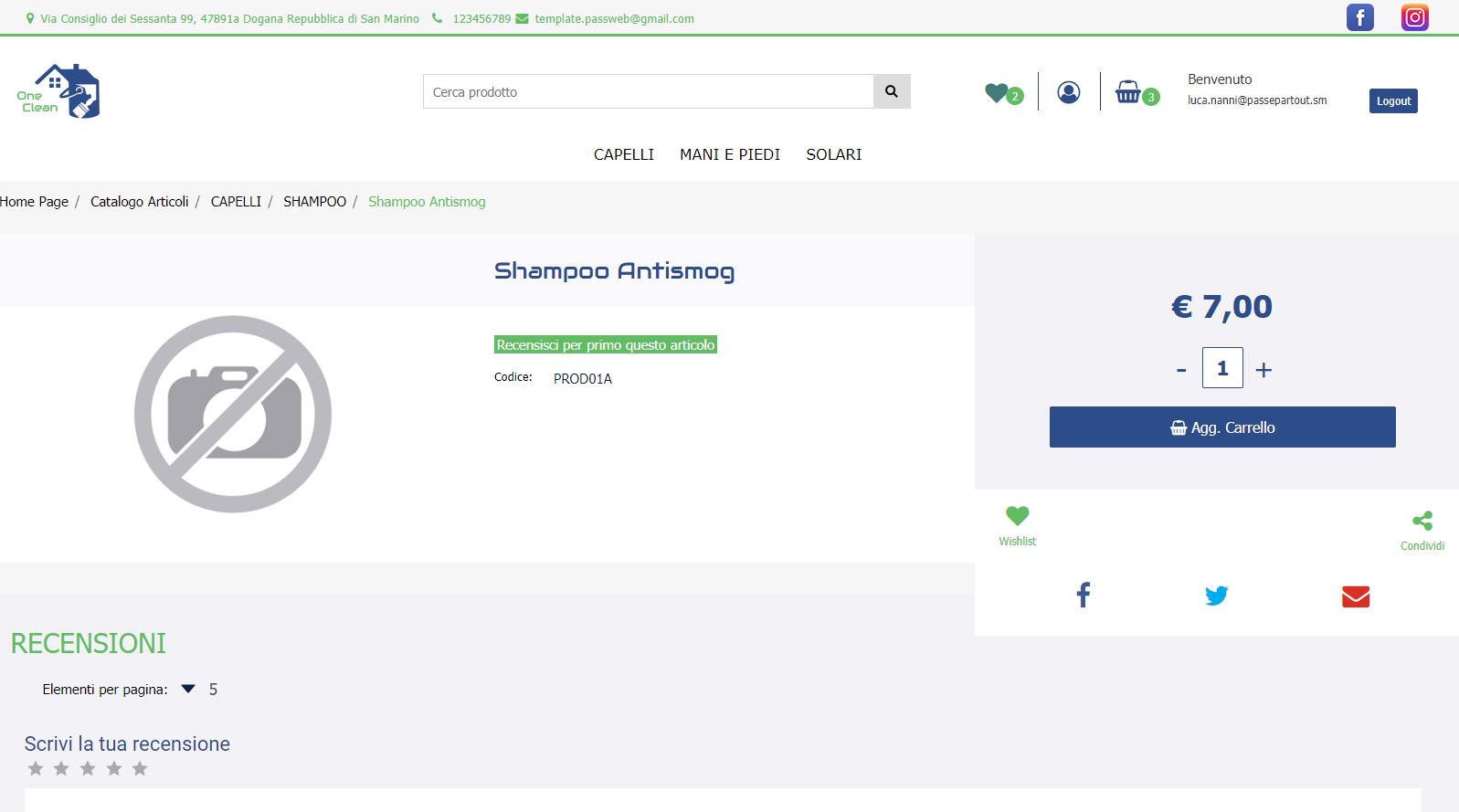Open the Facebook page icon in header
This screenshot has height=812, width=1459.
point(1359,17)
